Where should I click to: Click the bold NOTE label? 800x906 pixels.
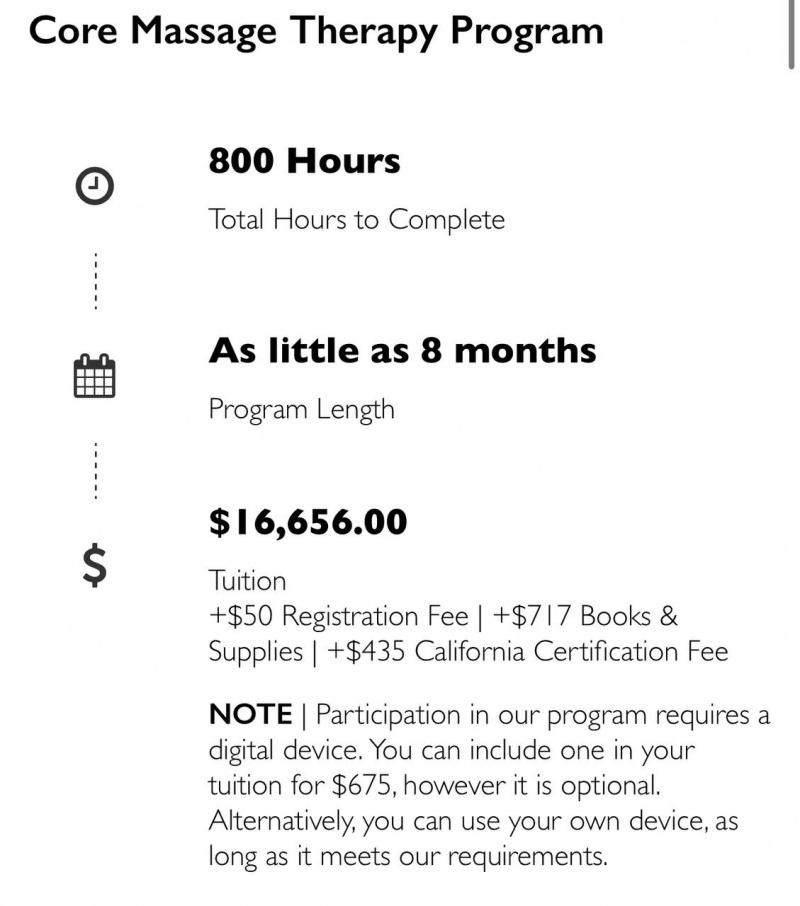click(x=249, y=715)
